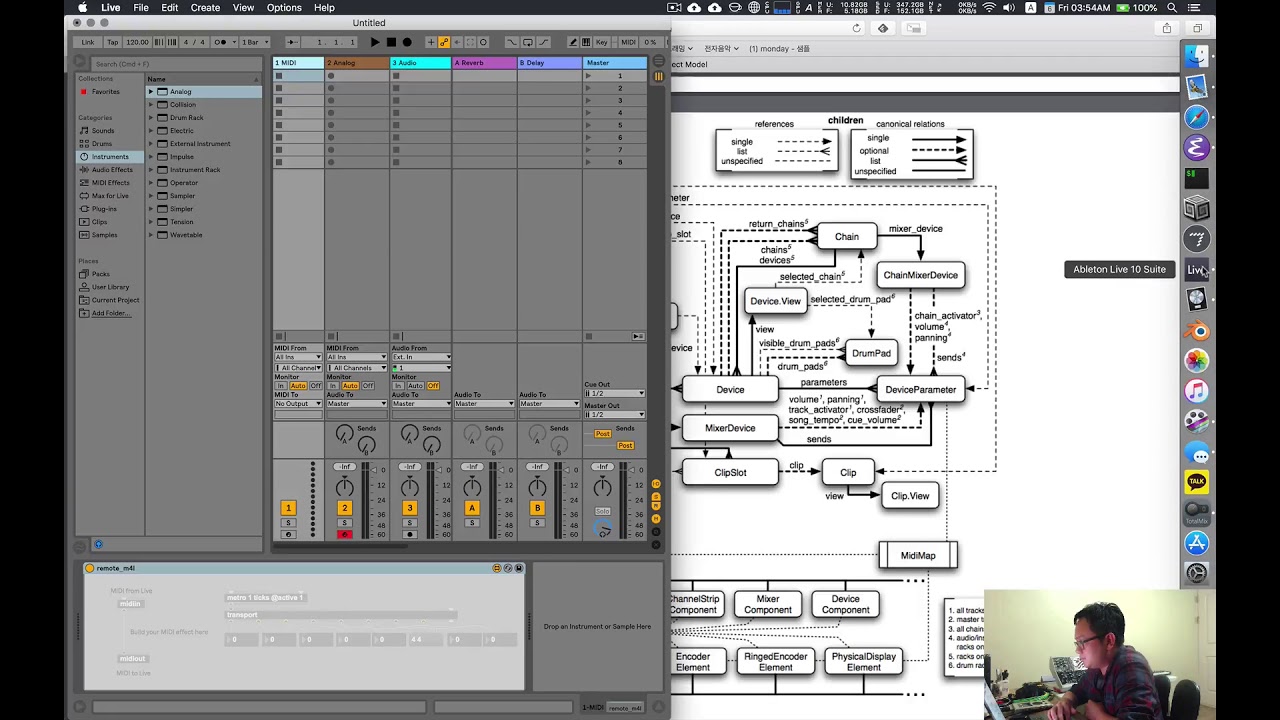The width and height of the screenshot is (1280, 720).
Task: Set track 1 MIDI monitor to In
Action: pyautogui.click(x=281, y=386)
